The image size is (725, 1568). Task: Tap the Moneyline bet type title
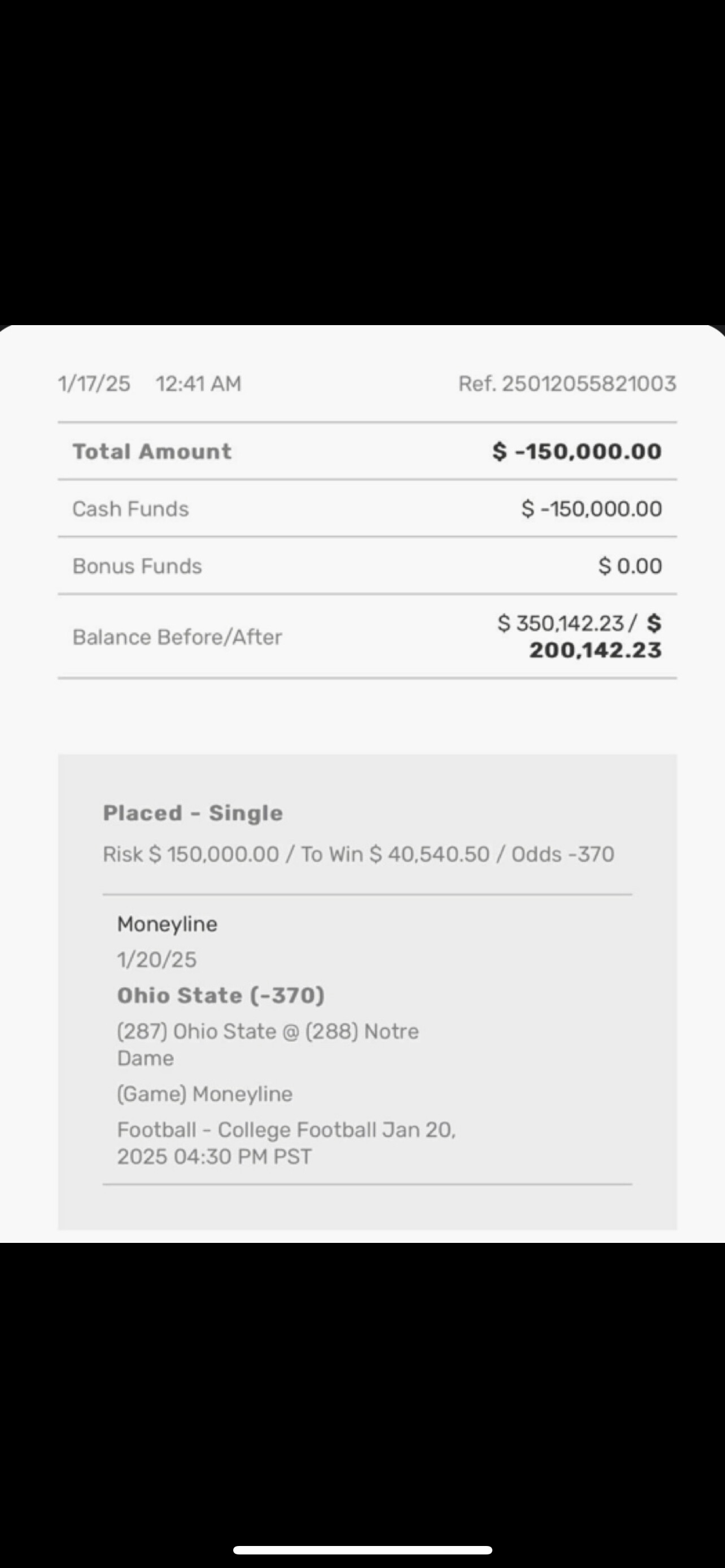[167, 924]
